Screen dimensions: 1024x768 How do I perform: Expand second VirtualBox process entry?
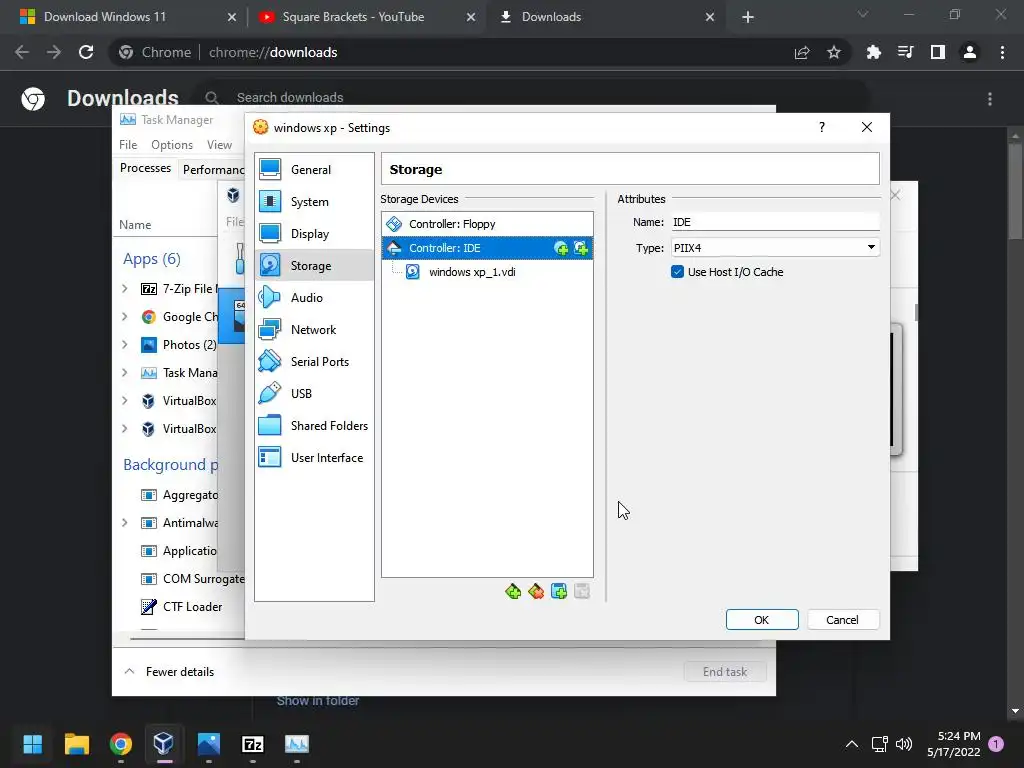click(125, 429)
